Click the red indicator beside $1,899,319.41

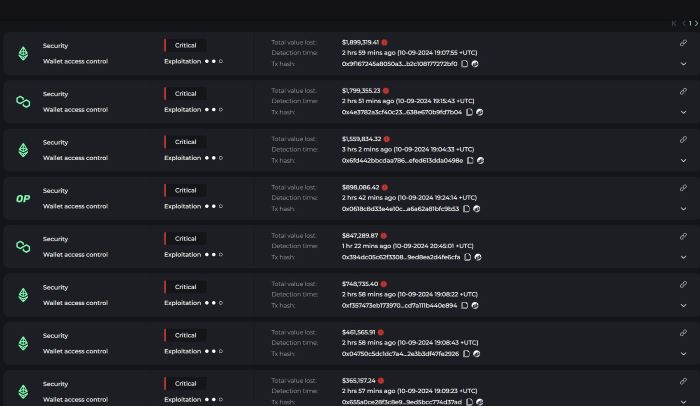pyautogui.click(x=384, y=42)
